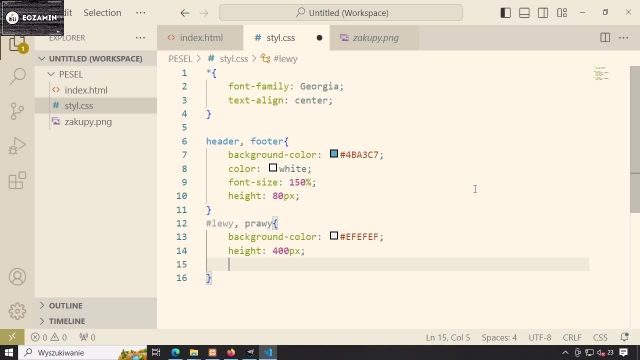Open the Search view in activity bar
The width and height of the screenshot is (640, 360).
(17, 76)
